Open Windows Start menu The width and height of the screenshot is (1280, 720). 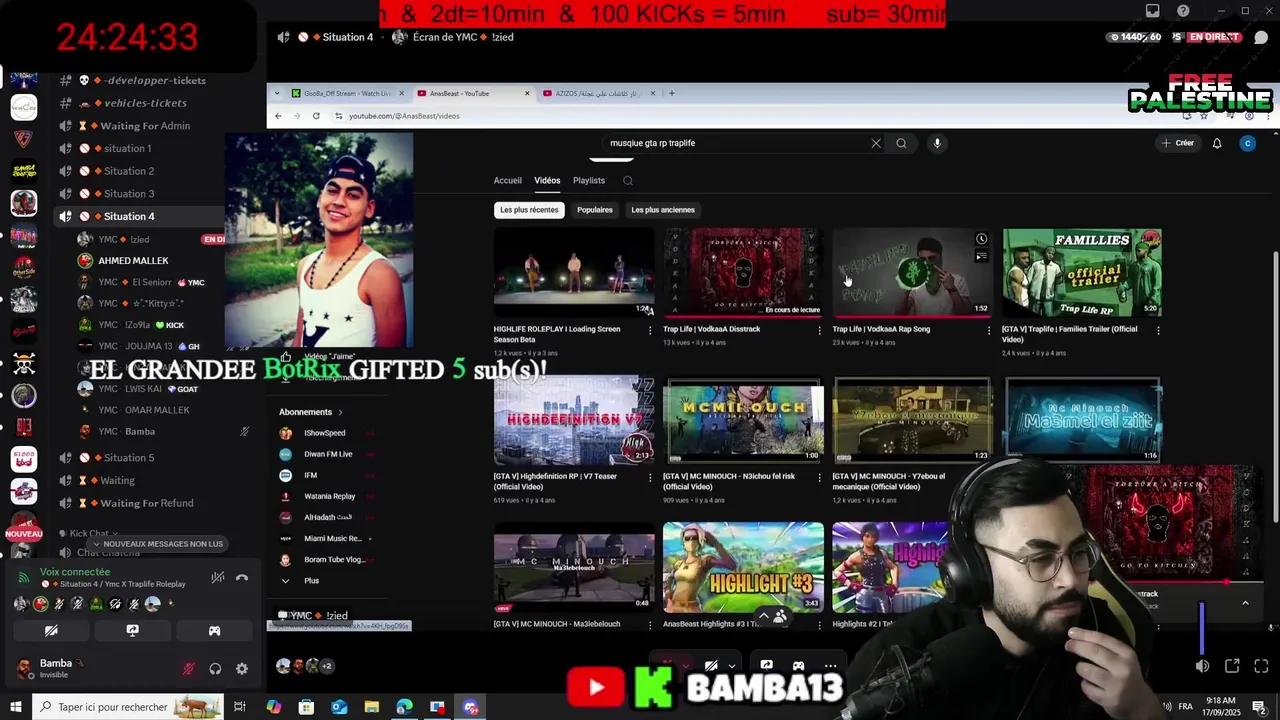click(x=15, y=707)
